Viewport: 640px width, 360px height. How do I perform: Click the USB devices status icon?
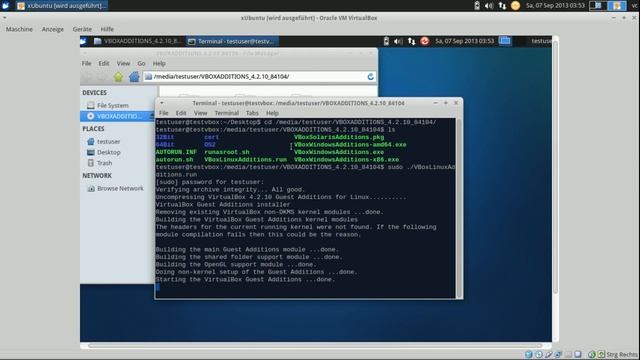pyautogui.click(x=548, y=354)
